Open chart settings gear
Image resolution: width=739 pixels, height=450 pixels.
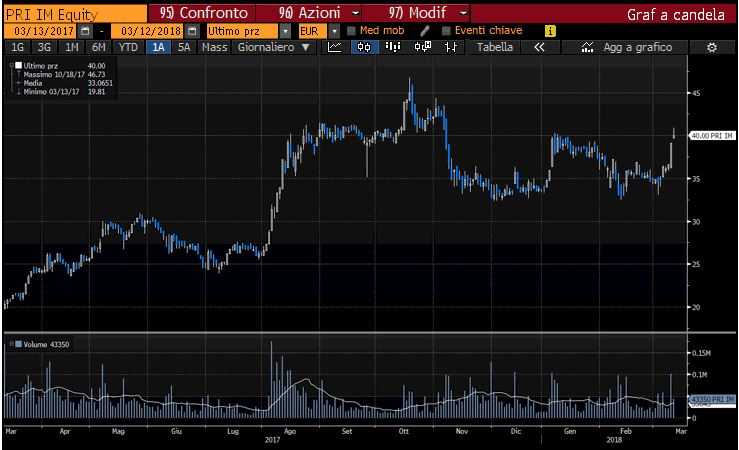(x=712, y=47)
